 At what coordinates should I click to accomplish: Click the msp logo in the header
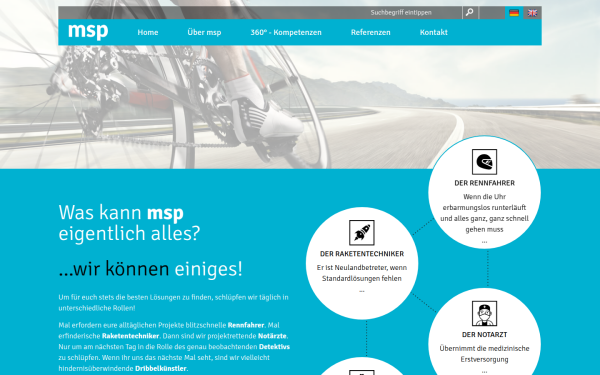pyautogui.click(x=88, y=31)
